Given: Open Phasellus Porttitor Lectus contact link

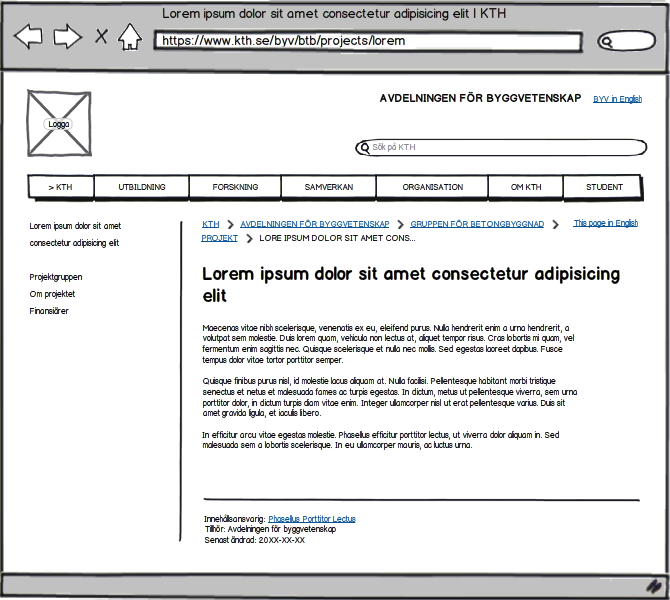Looking at the screenshot, I should point(311,519).
